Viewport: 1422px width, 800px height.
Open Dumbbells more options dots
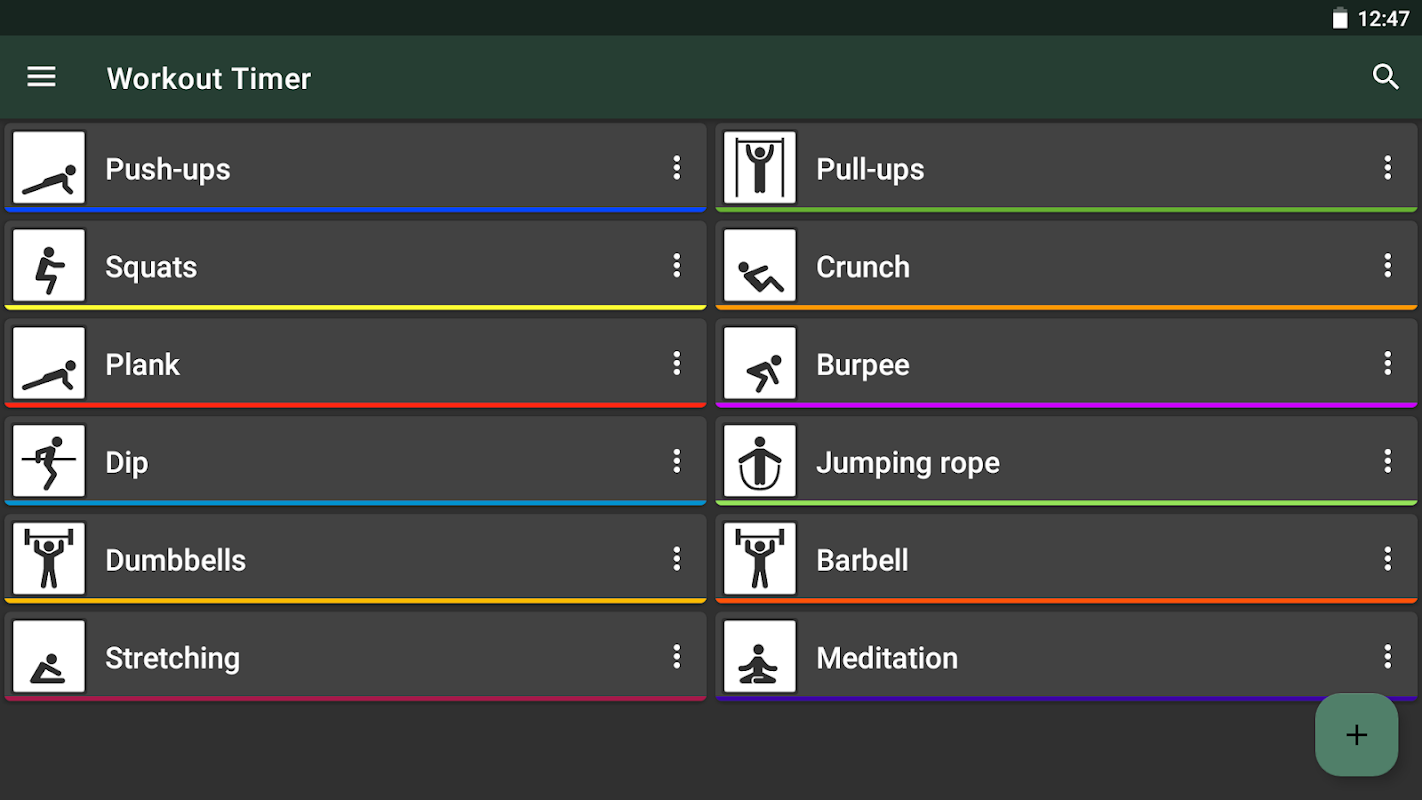(677, 559)
